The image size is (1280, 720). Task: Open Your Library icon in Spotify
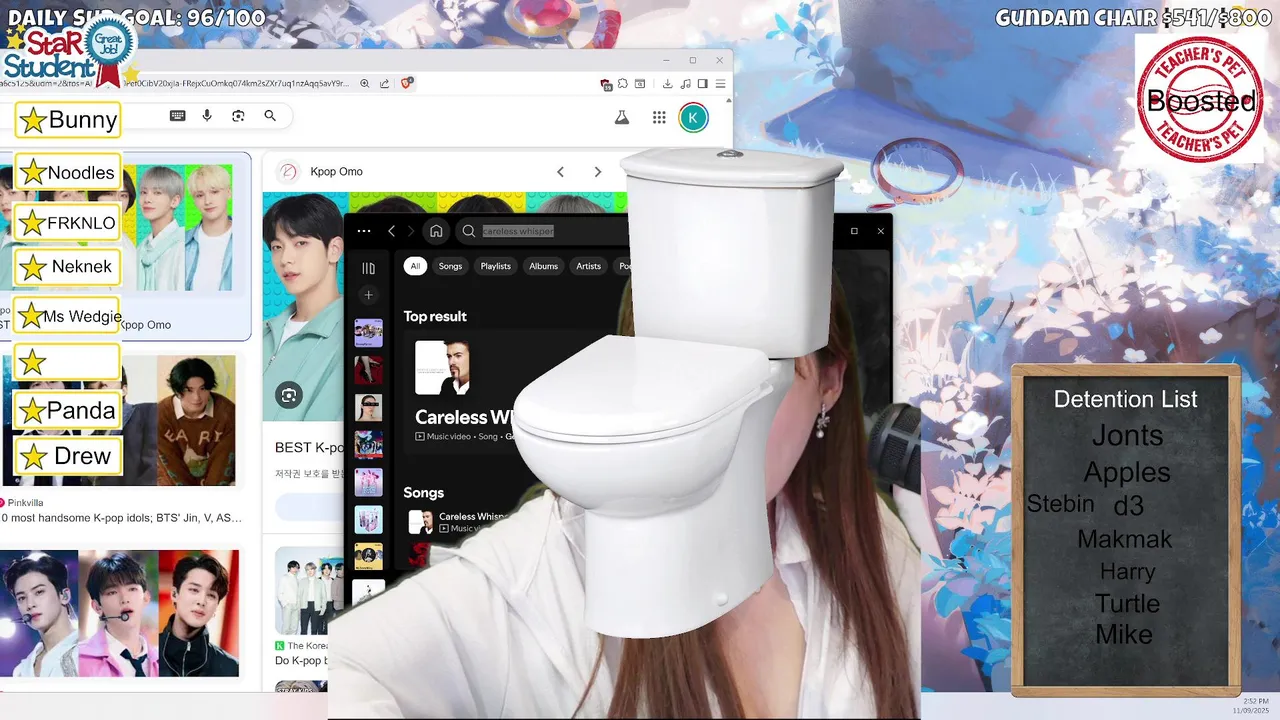click(x=368, y=268)
